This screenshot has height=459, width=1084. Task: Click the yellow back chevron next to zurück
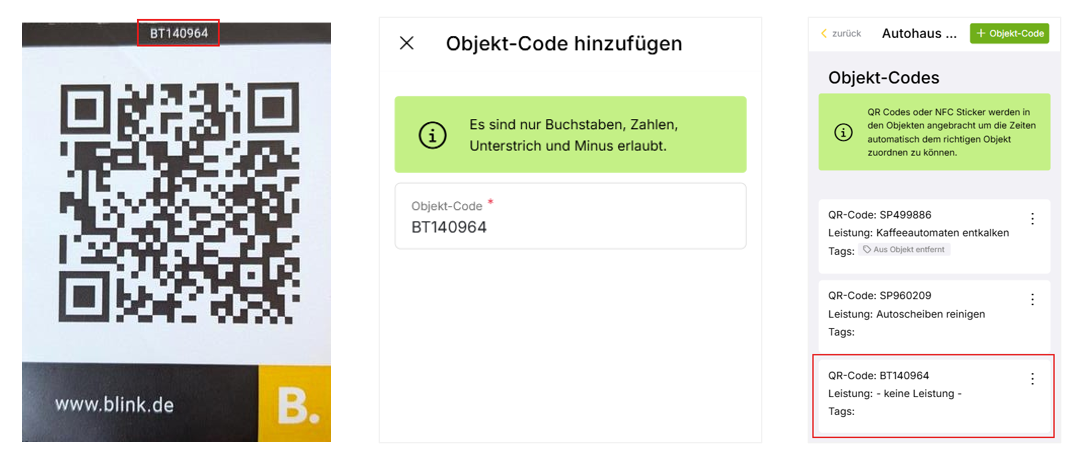823,33
